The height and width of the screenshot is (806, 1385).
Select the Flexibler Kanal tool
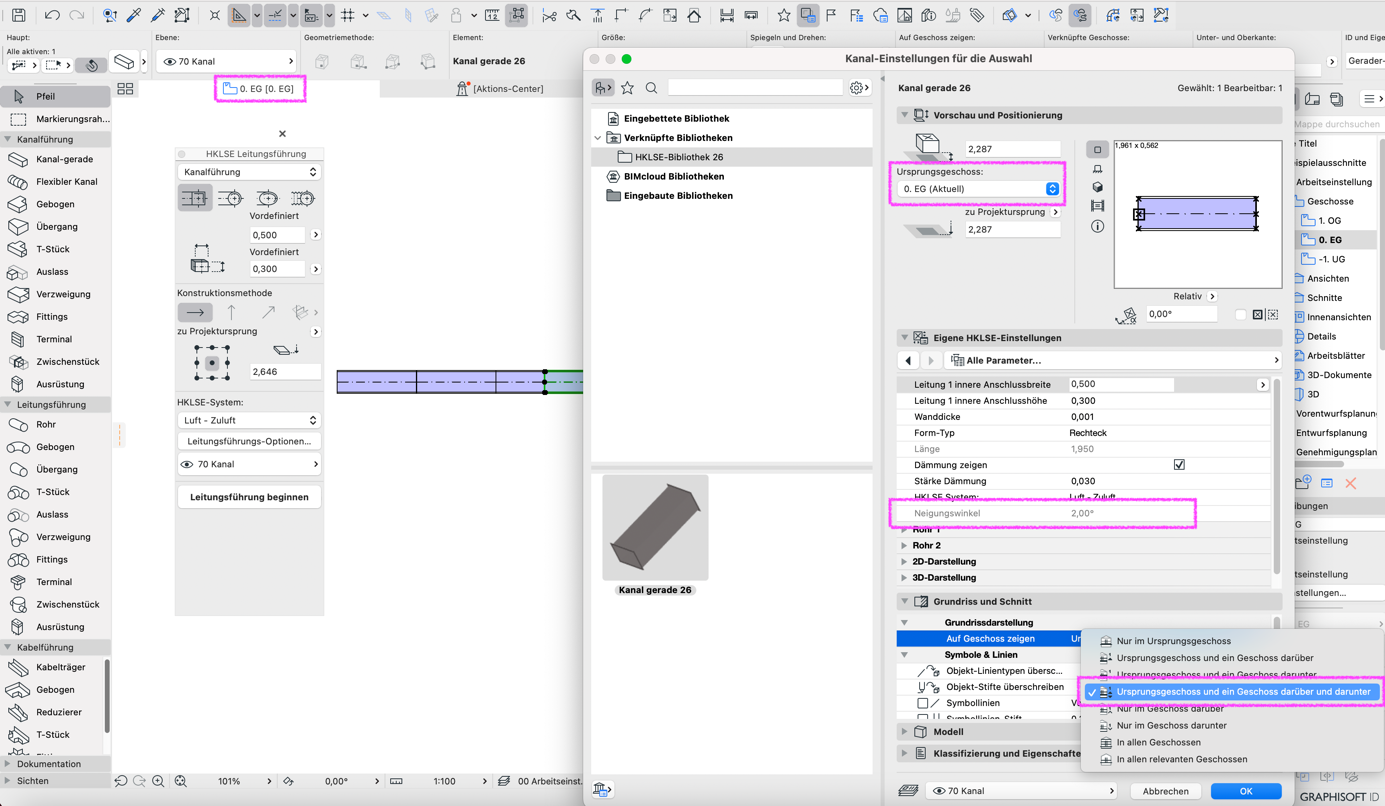(55, 182)
